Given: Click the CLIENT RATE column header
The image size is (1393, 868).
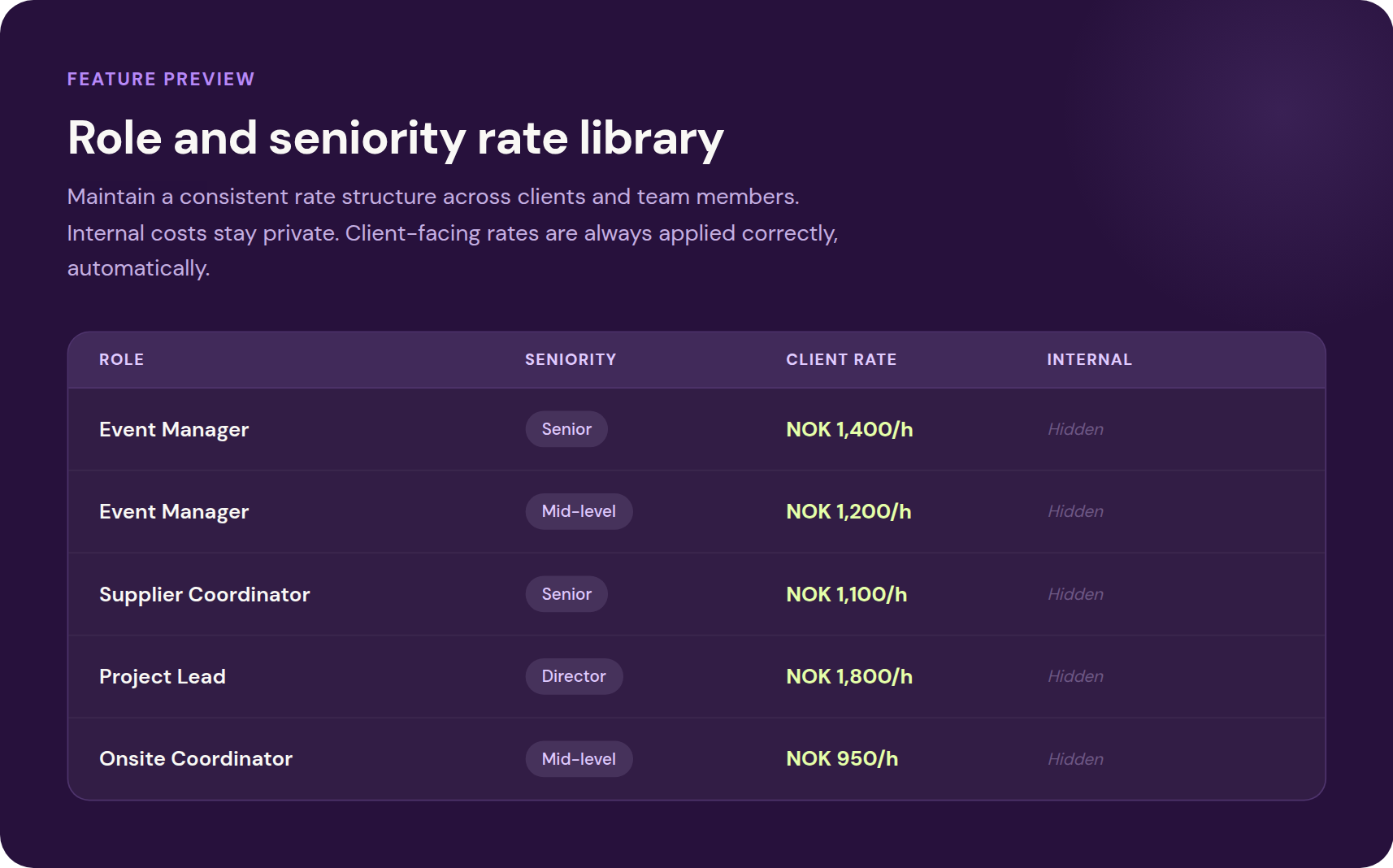Looking at the screenshot, I should [x=841, y=358].
